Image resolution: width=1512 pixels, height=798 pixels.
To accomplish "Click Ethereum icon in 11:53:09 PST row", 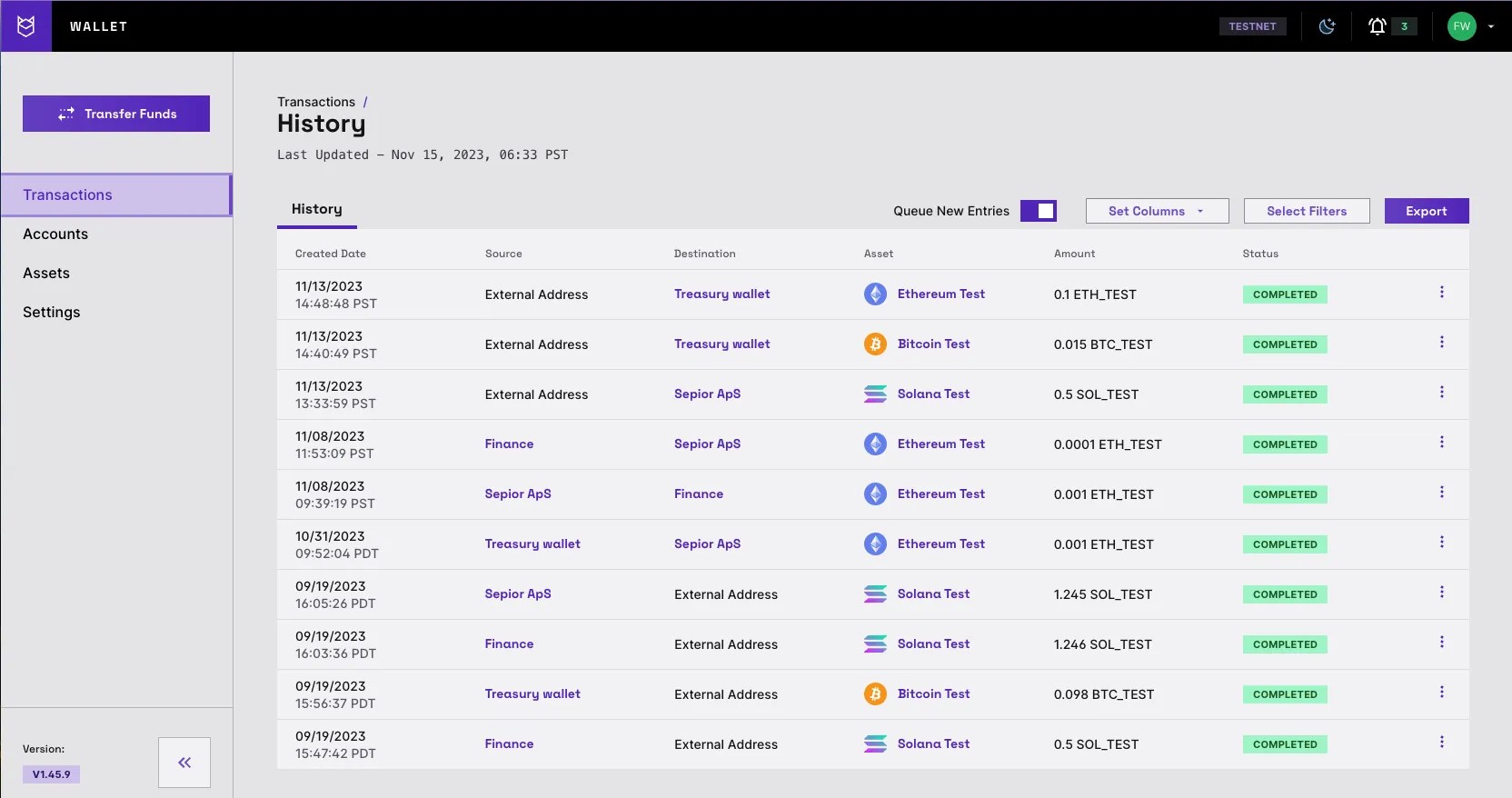I will [875, 444].
